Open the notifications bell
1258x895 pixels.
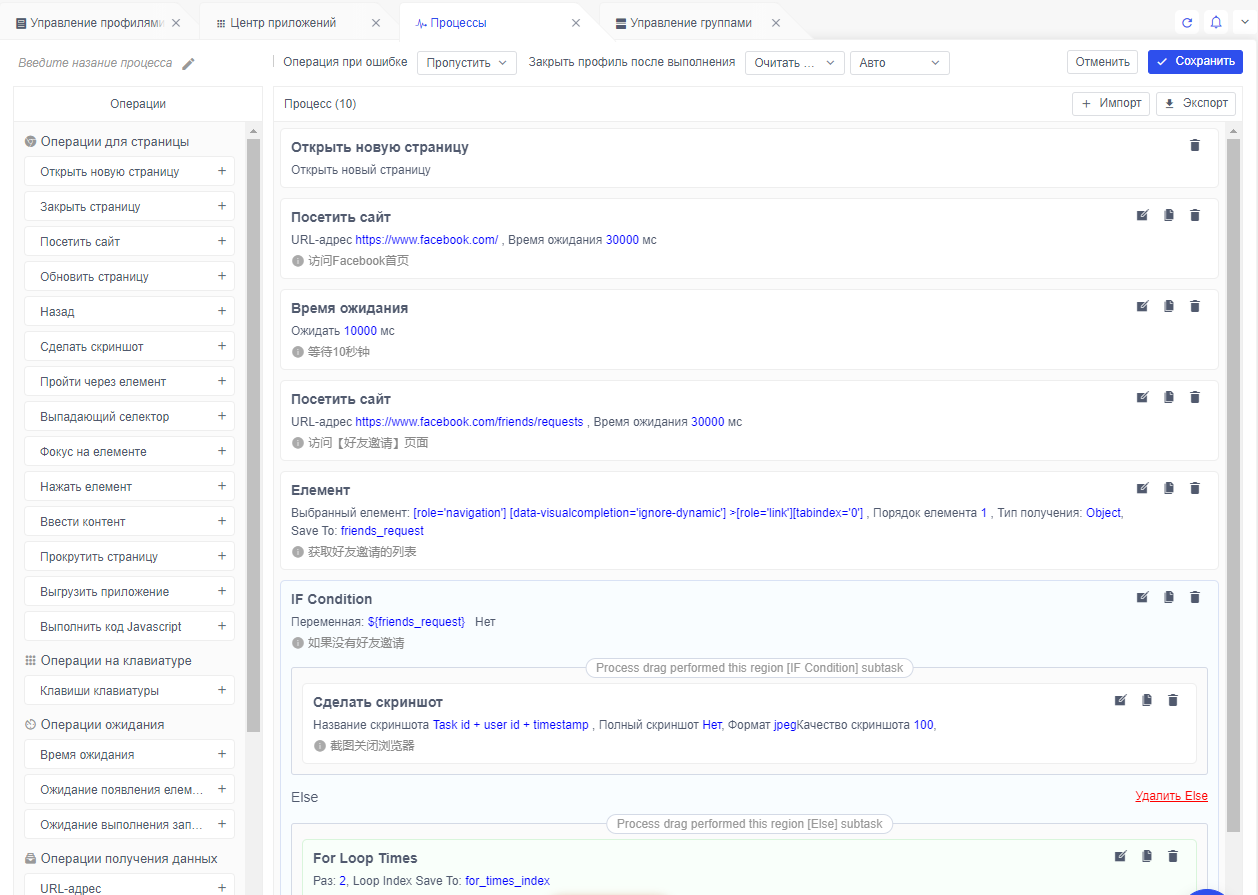1215,22
